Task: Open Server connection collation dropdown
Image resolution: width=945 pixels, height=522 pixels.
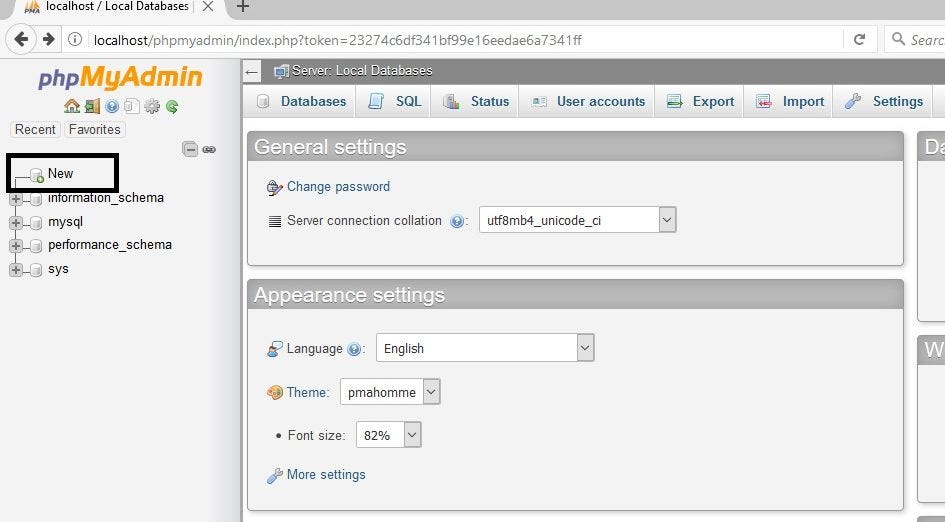Action: (x=577, y=220)
